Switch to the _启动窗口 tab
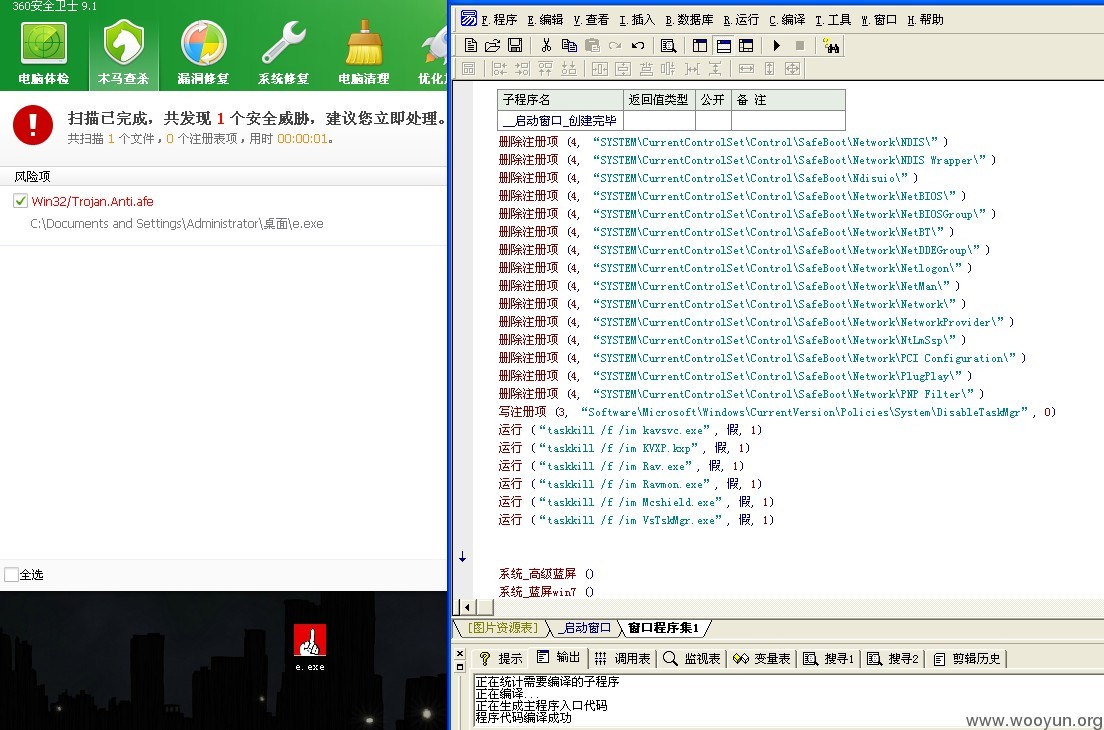Screen dimensions: 1104x730 pos(584,627)
